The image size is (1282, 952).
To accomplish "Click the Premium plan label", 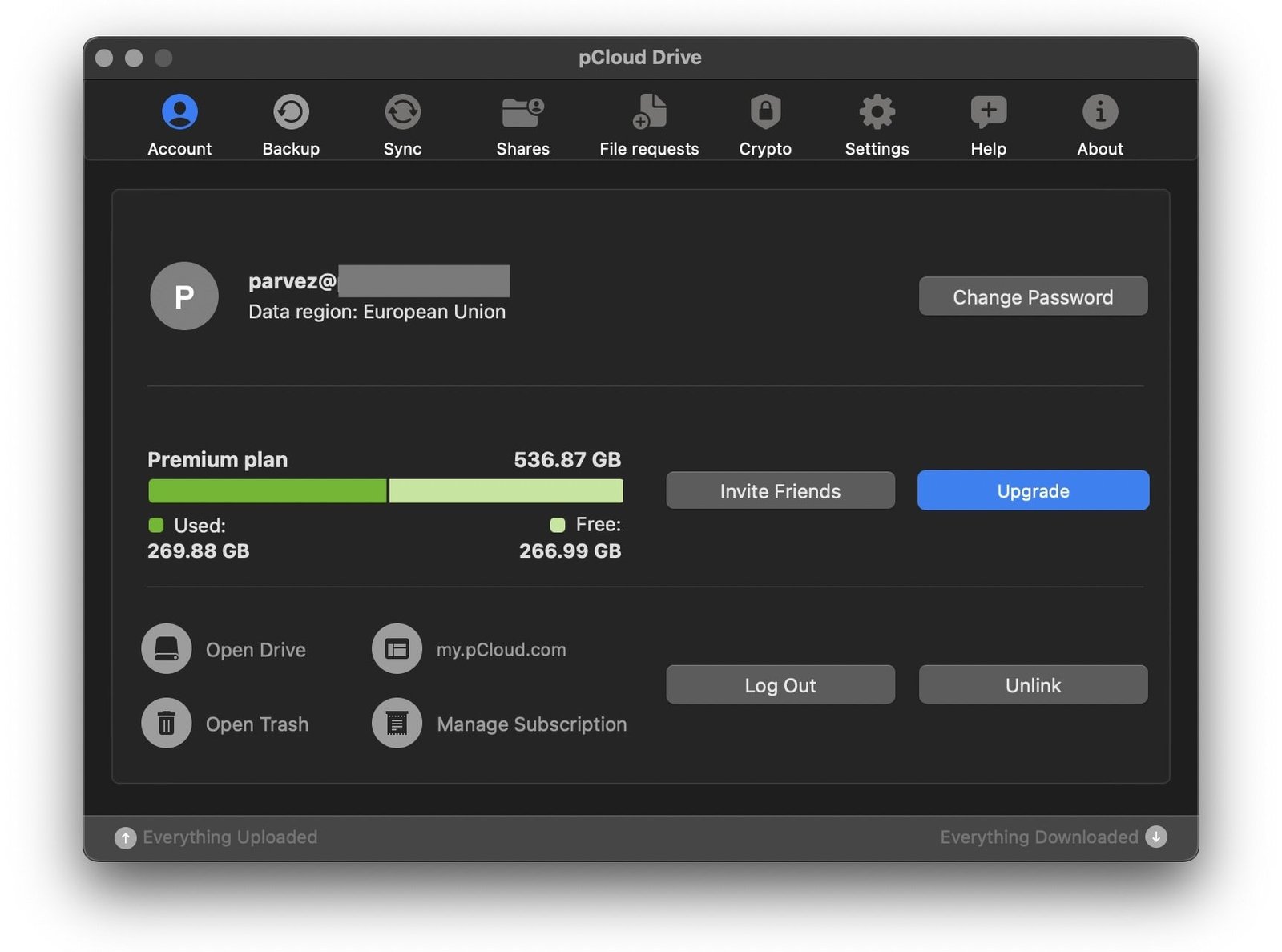I will pos(217,460).
